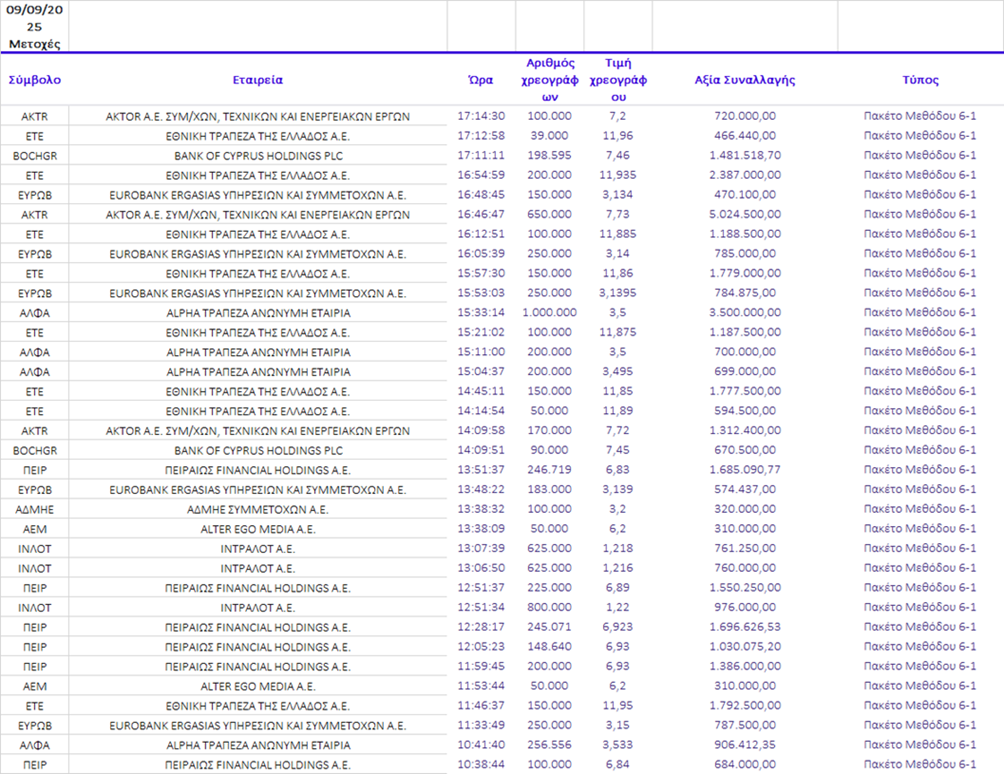Image resolution: width=1004 pixels, height=774 pixels.
Task: Click the Τιμή χρεογράφου column header
Action: pyautogui.click(x=618, y=80)
